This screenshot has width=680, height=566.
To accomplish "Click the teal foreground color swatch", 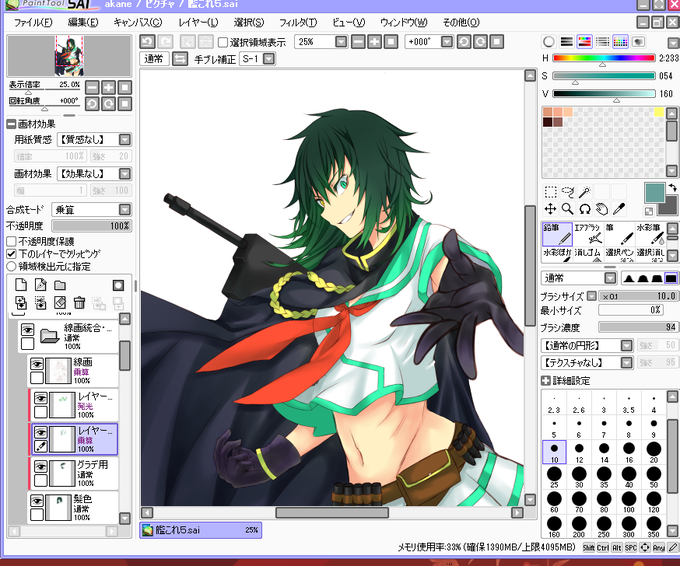I will click(x=654, y=193).
